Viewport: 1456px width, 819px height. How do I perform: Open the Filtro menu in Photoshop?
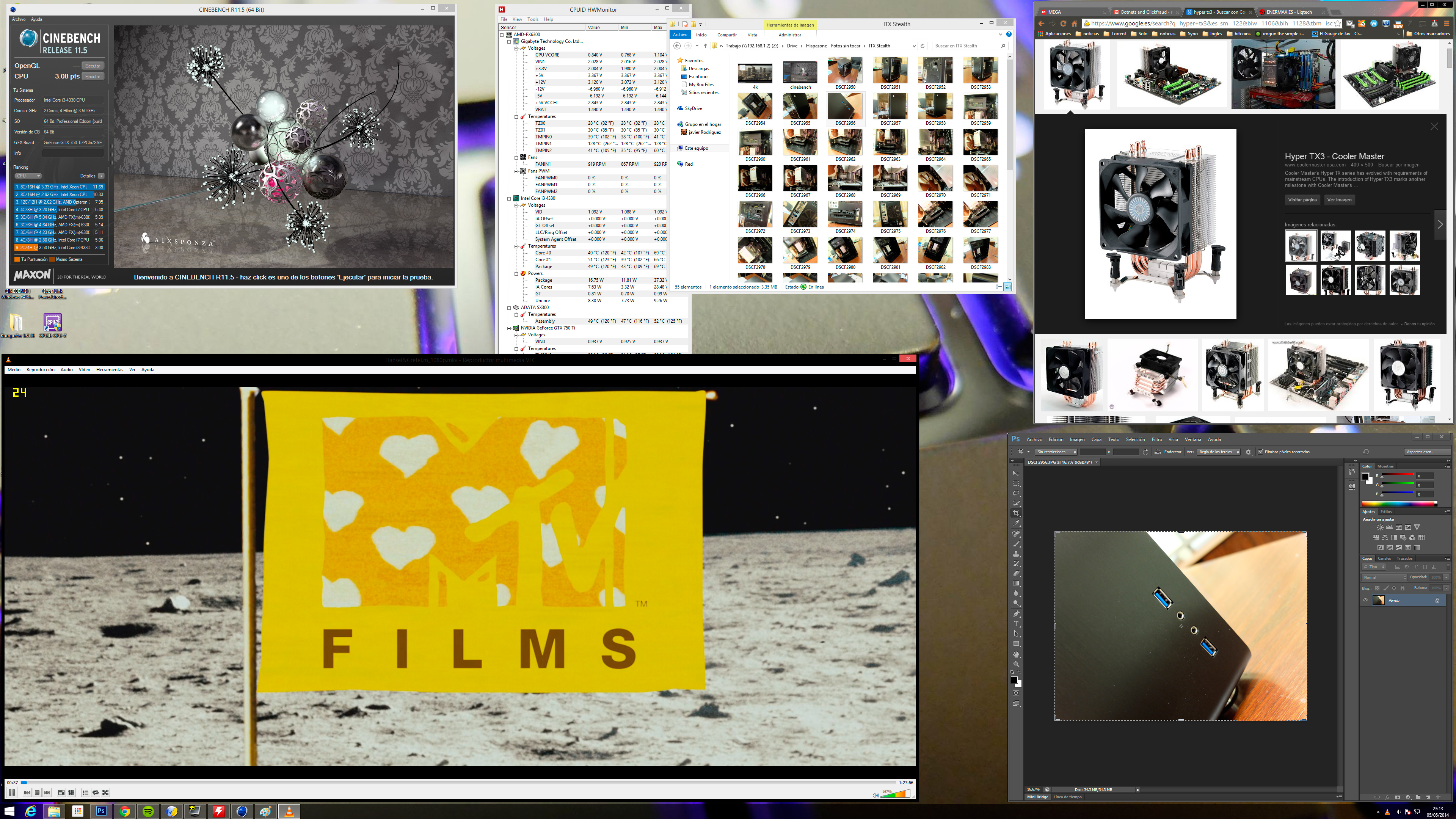(1156, 439)
